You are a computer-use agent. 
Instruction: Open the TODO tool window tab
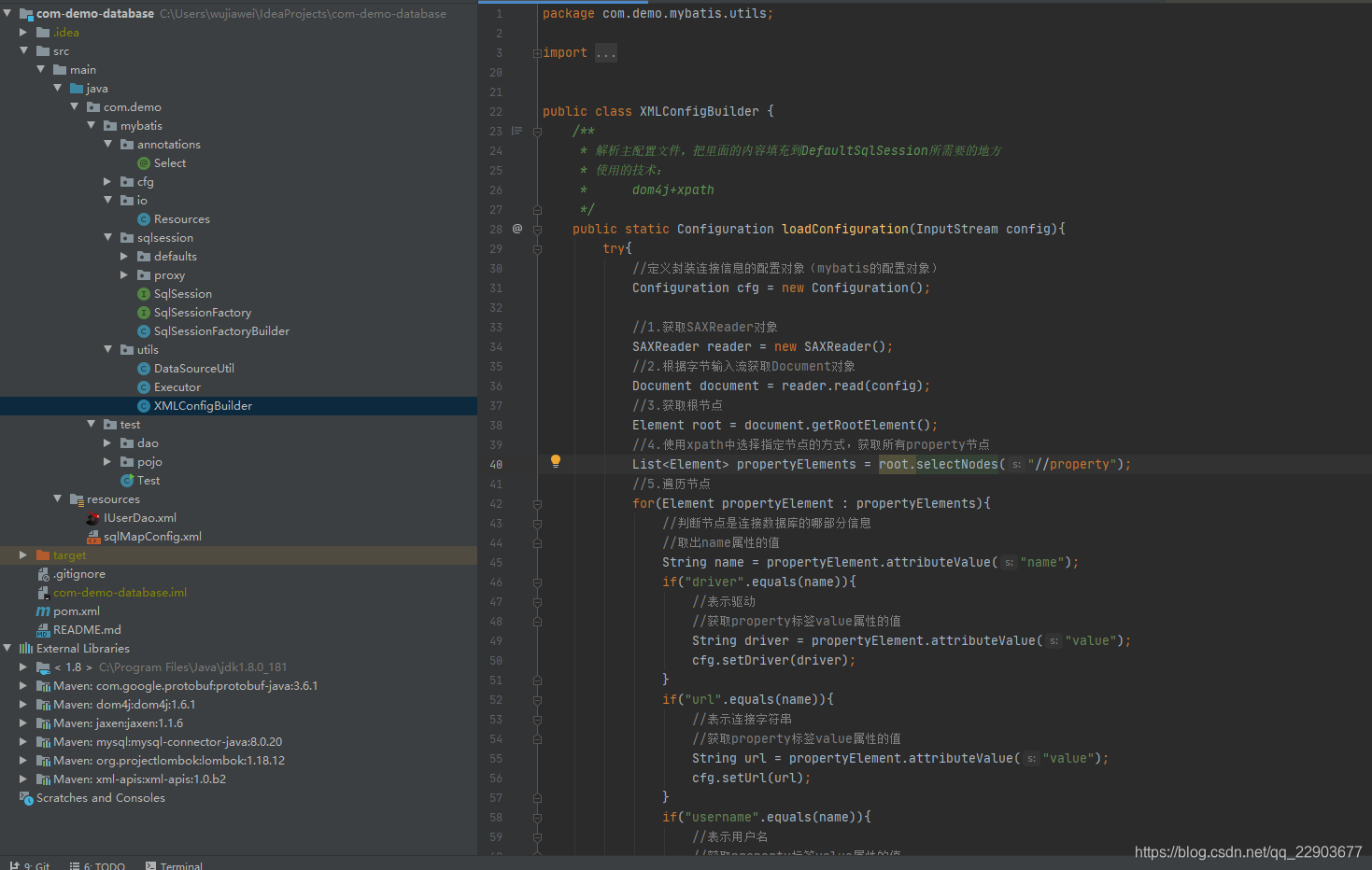[x=98, y=865]
